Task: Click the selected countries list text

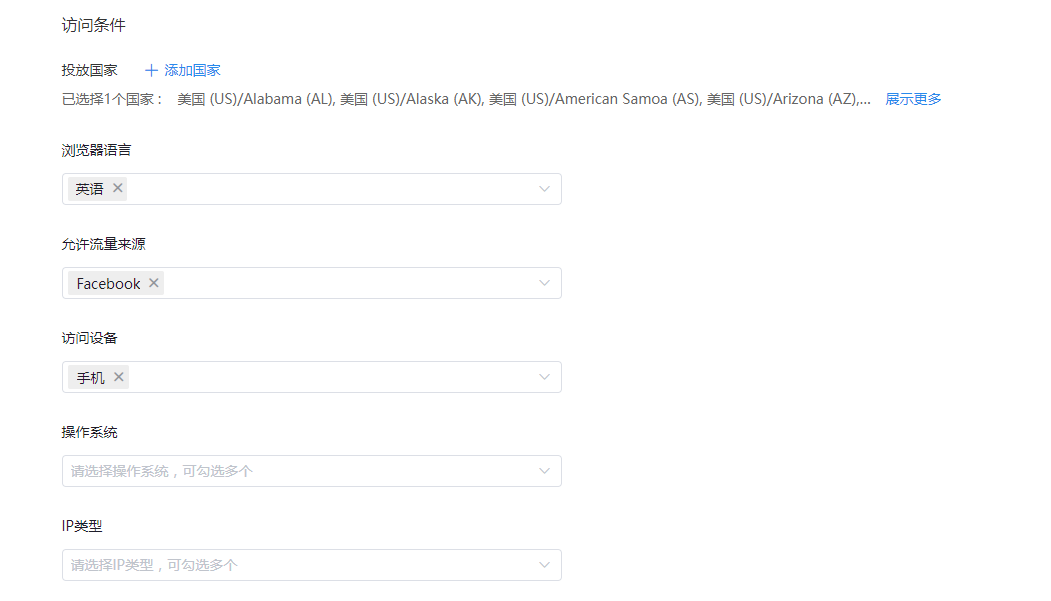Action: pyautogui.click(x=523, y=99)
